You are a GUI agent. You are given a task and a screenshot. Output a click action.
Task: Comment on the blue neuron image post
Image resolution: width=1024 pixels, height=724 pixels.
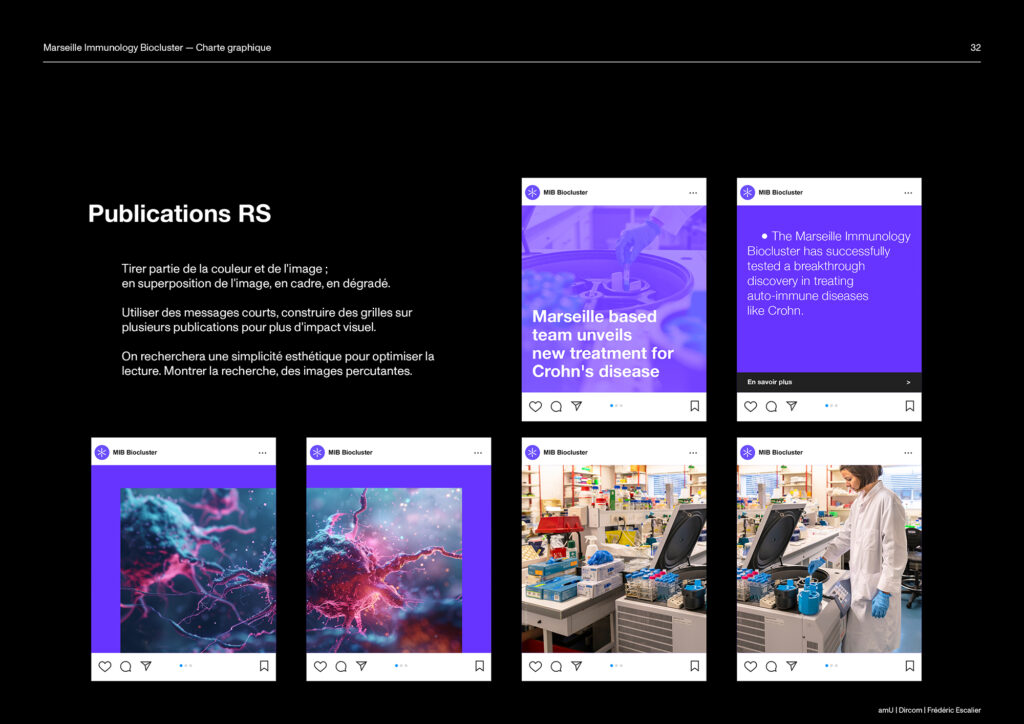(125, 666)
